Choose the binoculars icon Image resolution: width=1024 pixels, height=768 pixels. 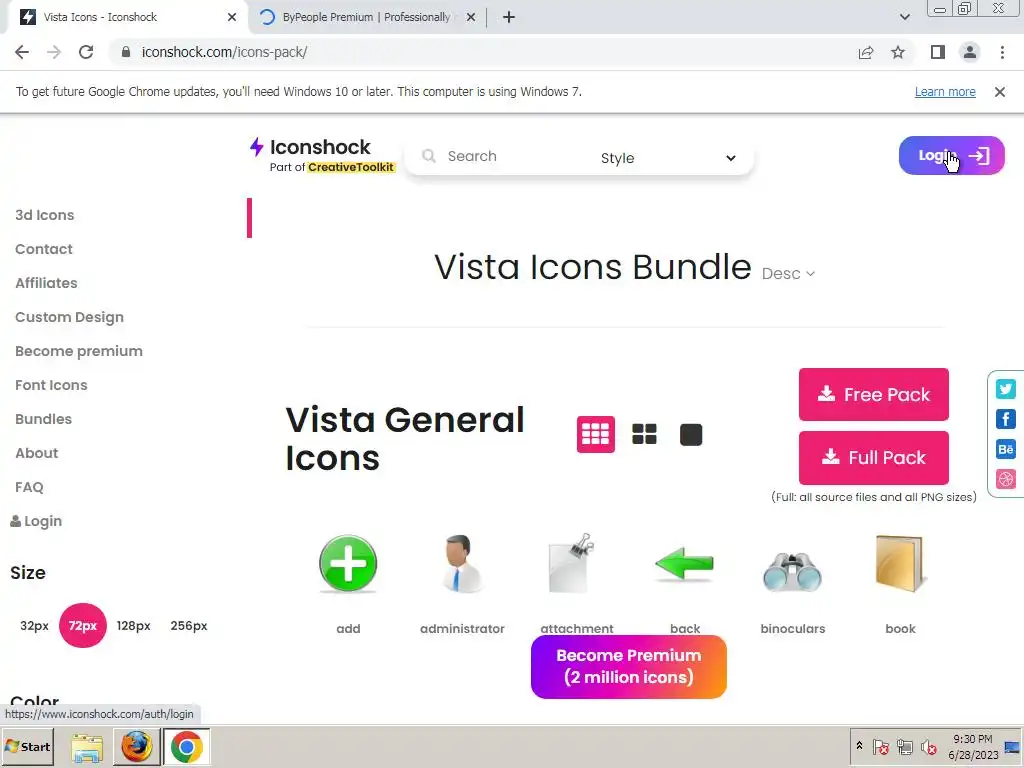tap(792, 571)
